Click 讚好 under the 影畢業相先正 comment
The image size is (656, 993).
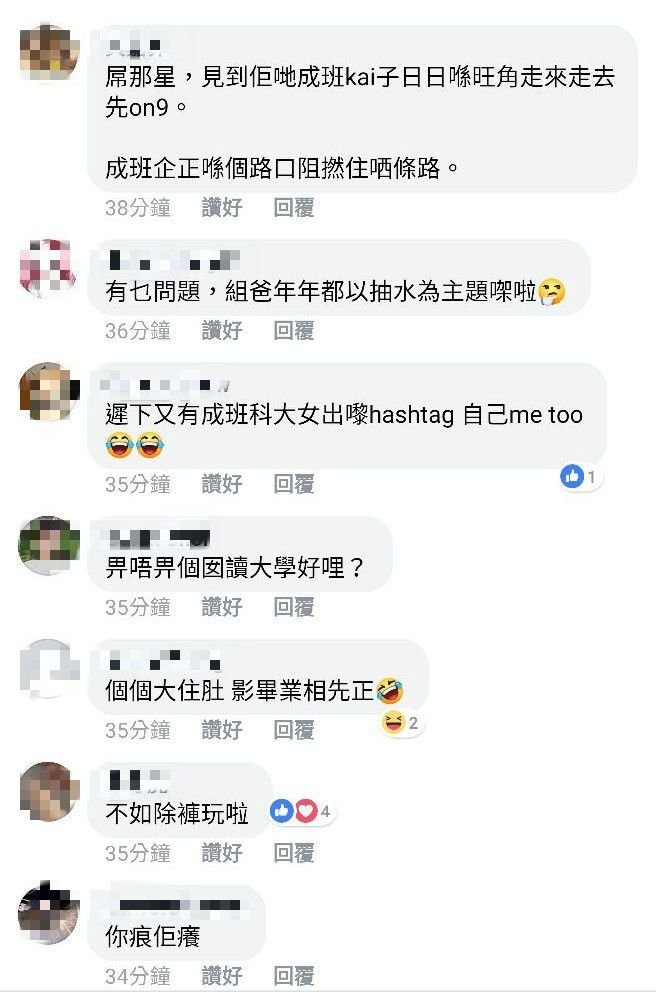[222, 730]
